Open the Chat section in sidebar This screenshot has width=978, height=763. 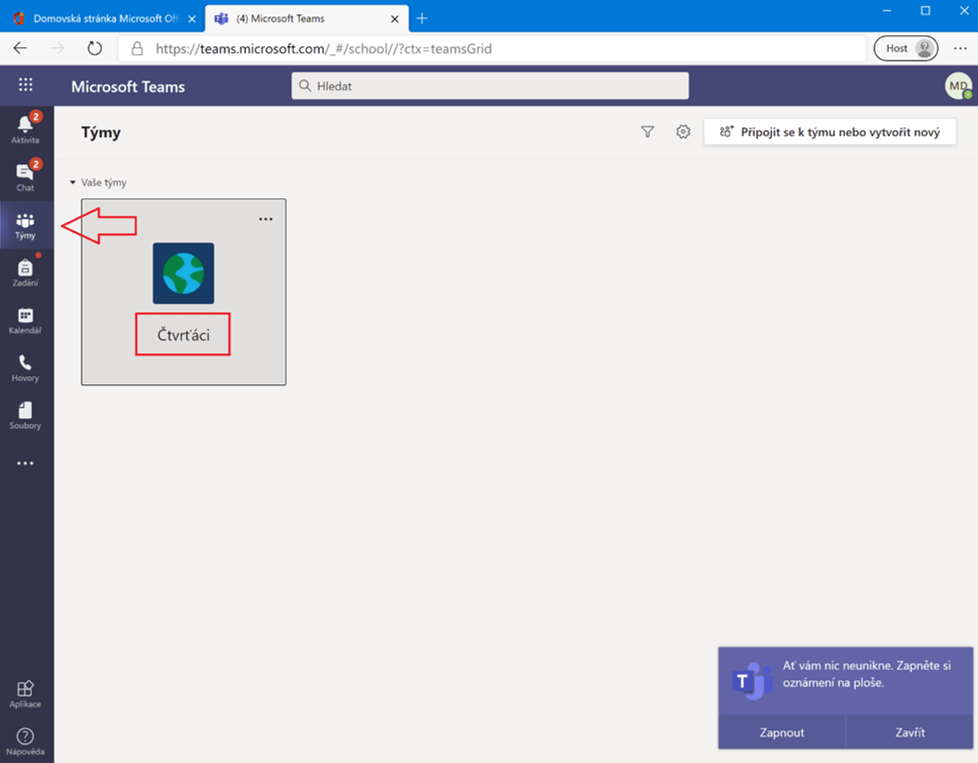26,175
